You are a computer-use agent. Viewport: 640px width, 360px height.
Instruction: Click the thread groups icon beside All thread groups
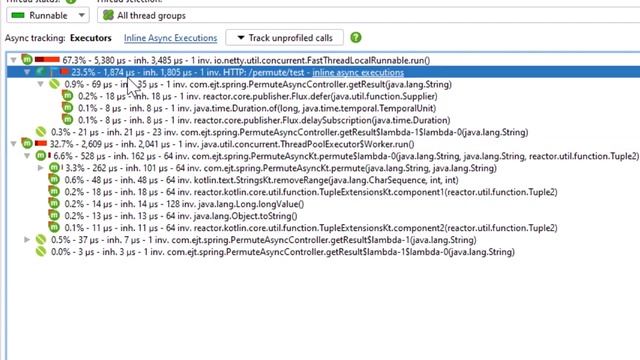click(x=108, y=16)
